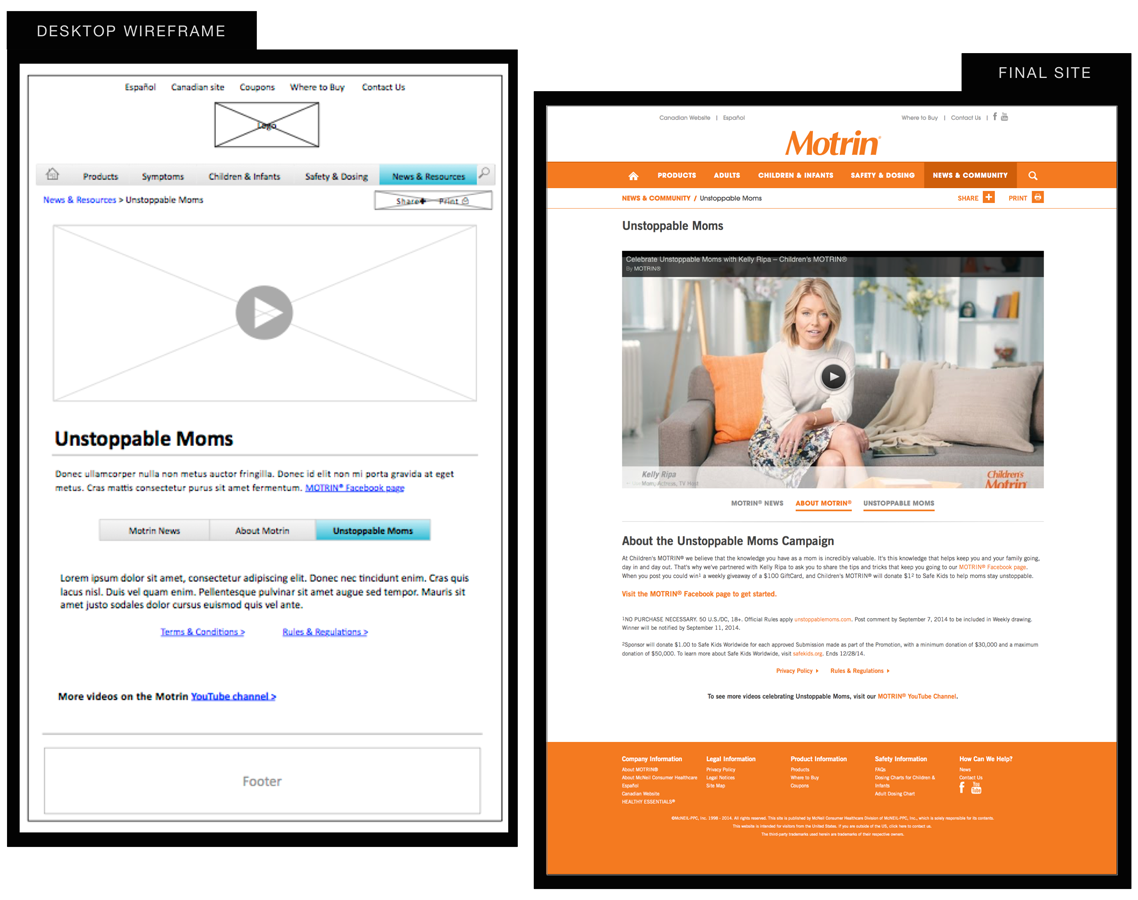Open MOTRIN® YouTube Channel link on final site
Image resolution: width=1138 pixels, height=900 pixels.
pyautogui.click(x=917, y=696)
